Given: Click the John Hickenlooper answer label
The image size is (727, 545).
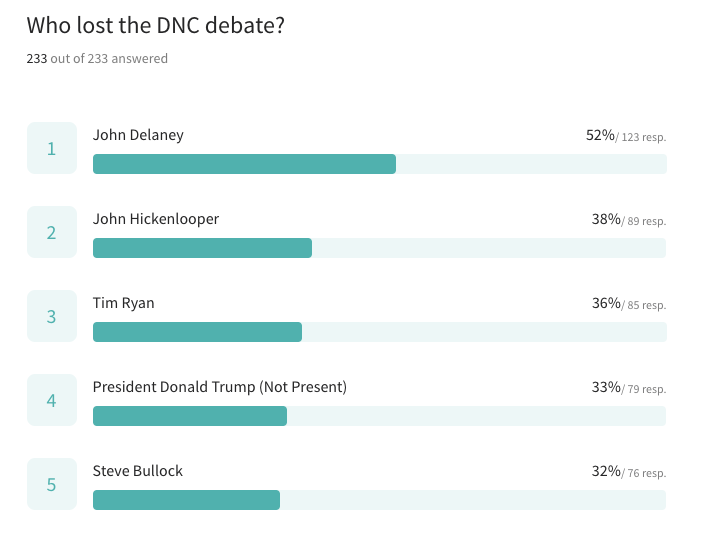Looking at the screenshot, I should [x=156, y=219].
